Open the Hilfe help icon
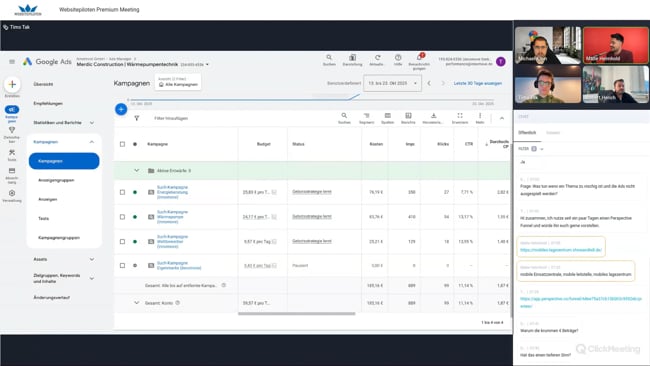The image size is (650, 366). [398, 58]
